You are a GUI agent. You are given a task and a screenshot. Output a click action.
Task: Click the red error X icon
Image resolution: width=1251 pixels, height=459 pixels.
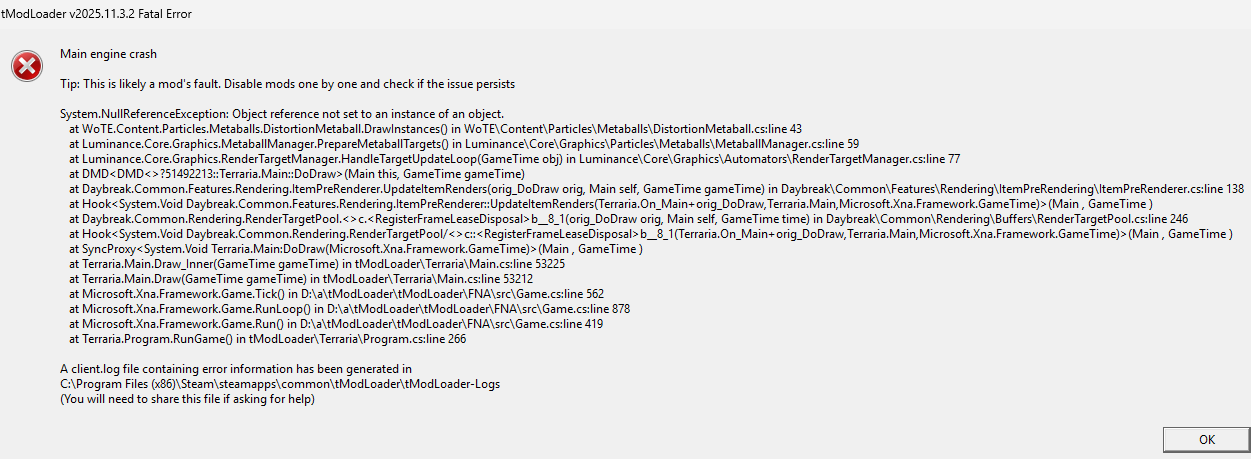(x=27, y=67)
